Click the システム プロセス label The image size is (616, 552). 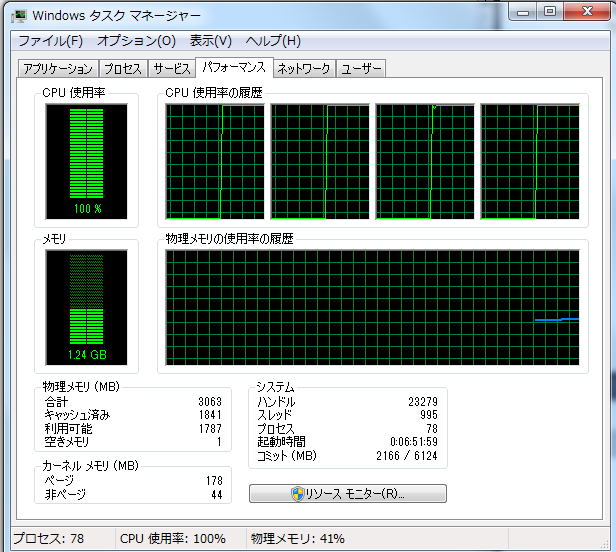pyautogui.click(x=275, y=428)
